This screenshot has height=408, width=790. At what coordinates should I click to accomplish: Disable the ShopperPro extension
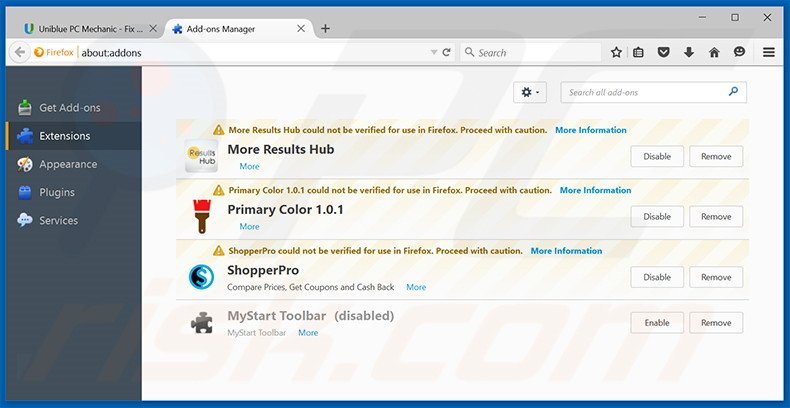(x=657, y=278)
